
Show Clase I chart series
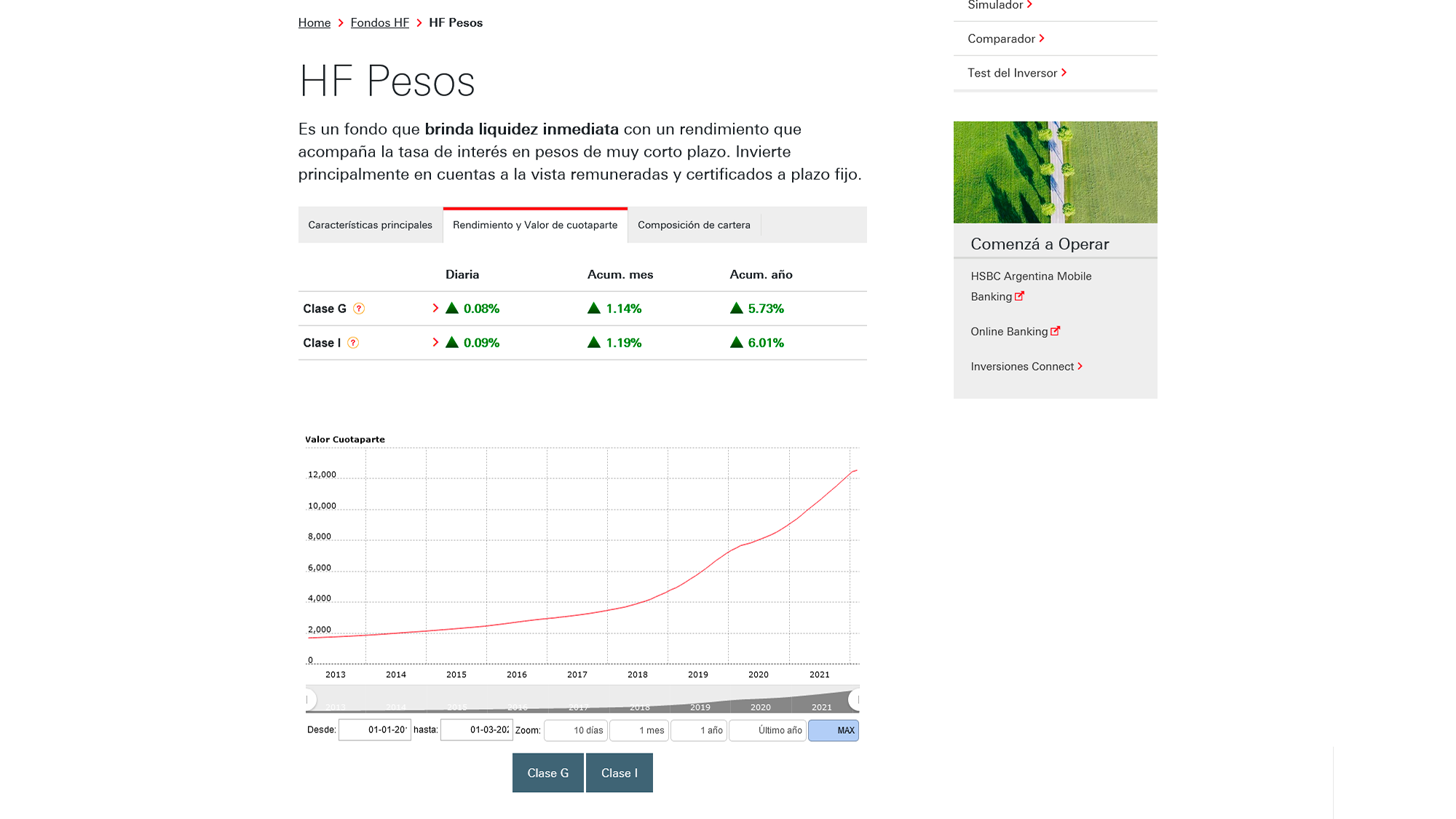619,773
